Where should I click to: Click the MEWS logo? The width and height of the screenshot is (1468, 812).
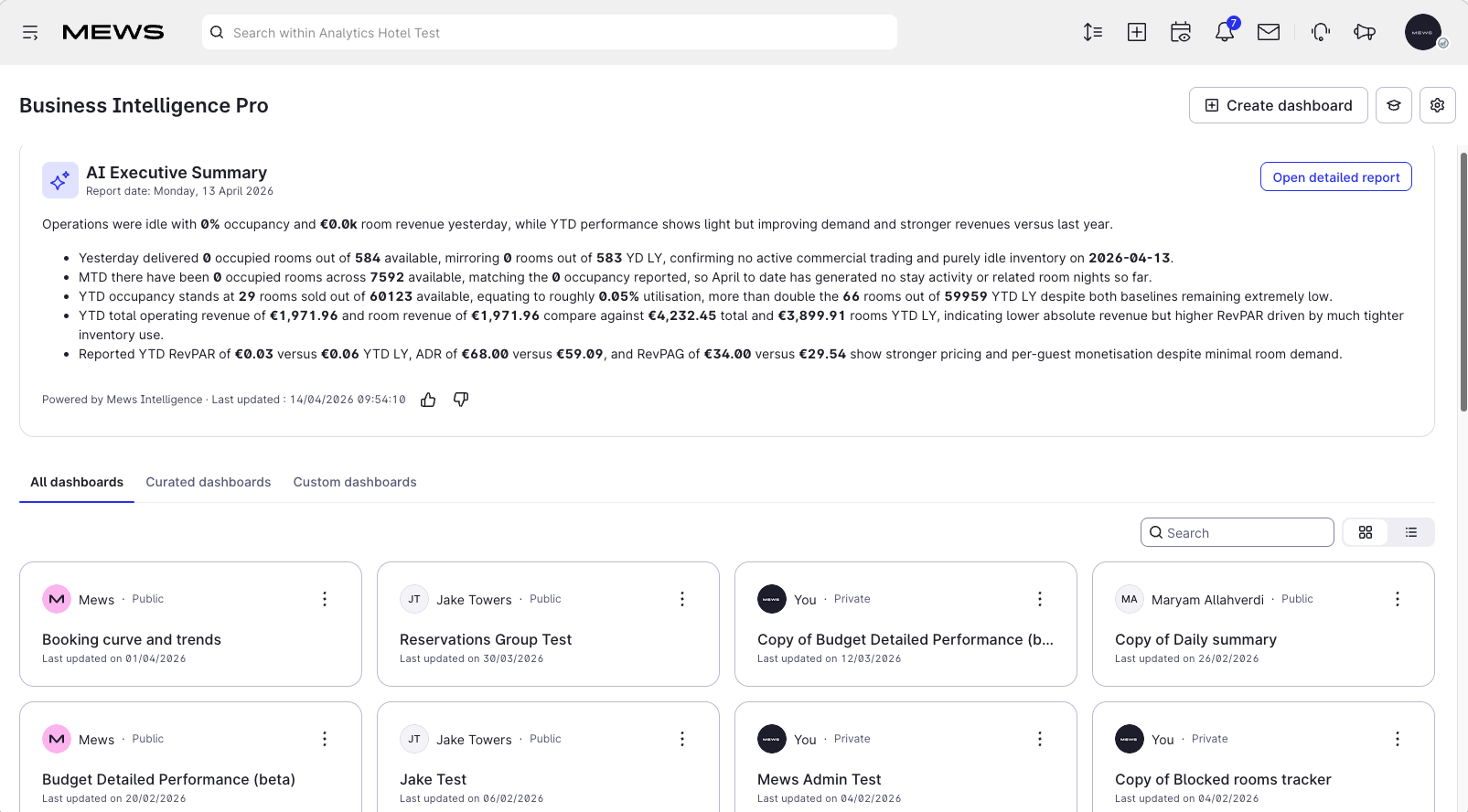(x=113, y=33)
